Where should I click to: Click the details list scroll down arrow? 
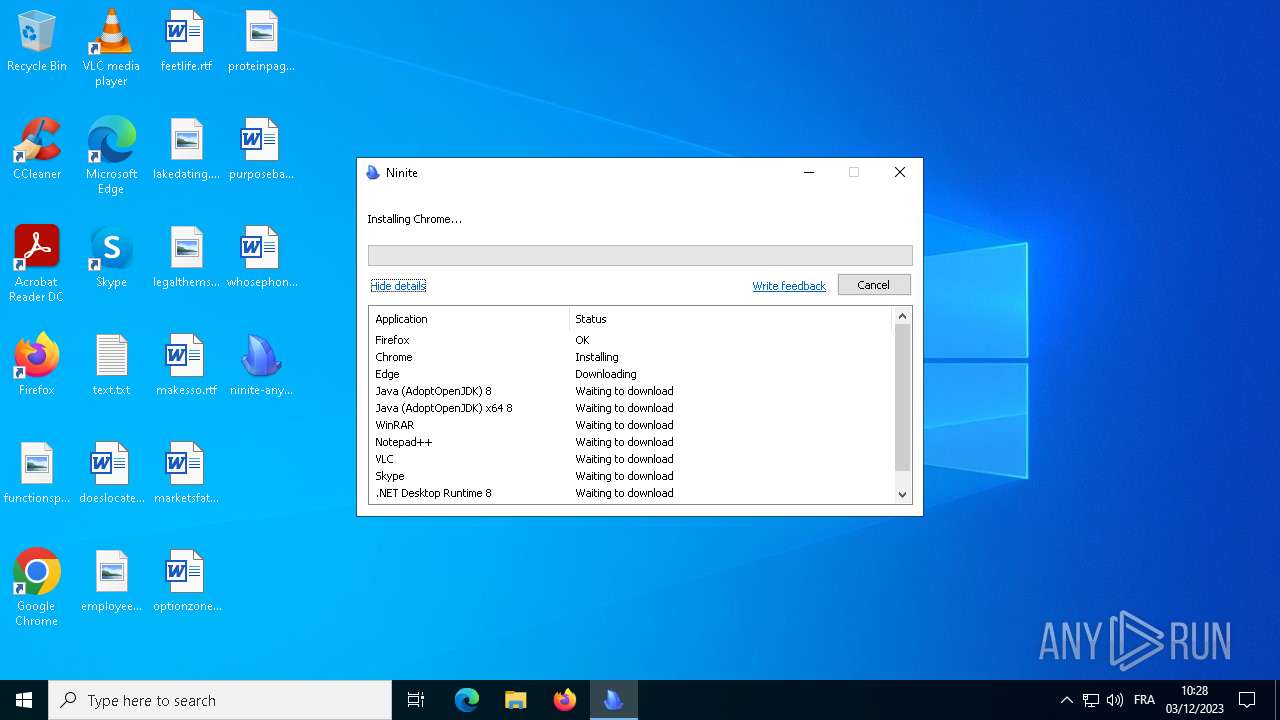tap(902, 494)
